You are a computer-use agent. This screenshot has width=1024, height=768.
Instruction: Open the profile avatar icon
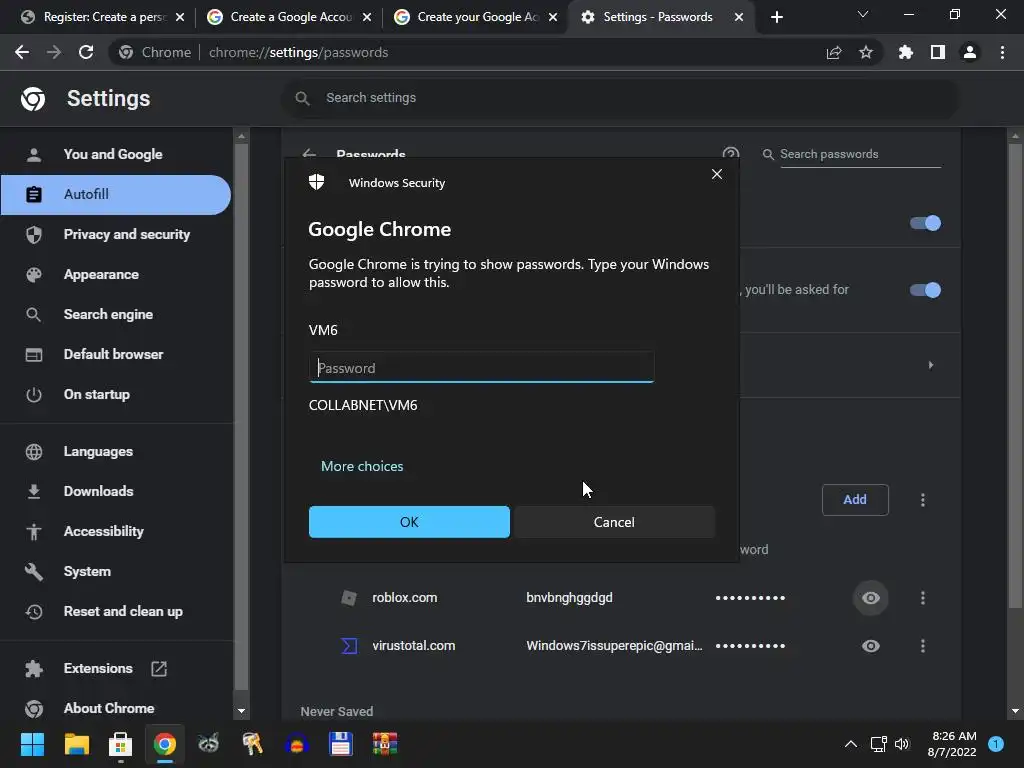970,52
